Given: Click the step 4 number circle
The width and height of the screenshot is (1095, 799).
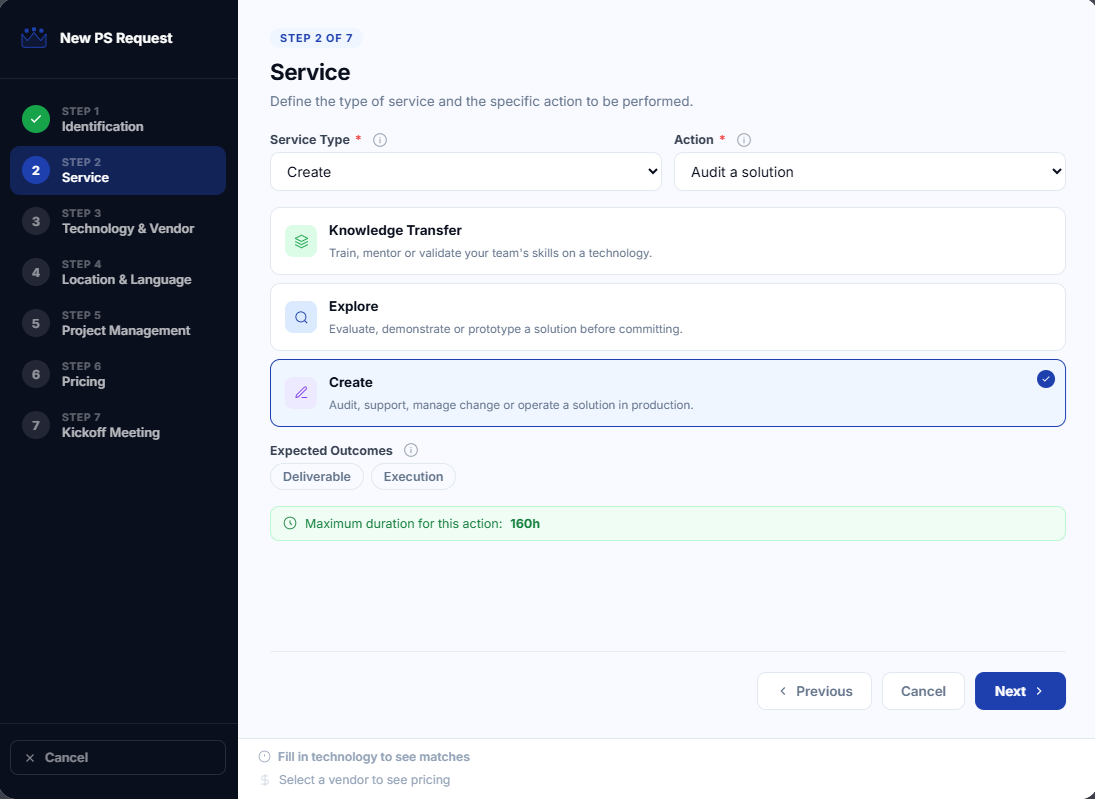Looking at the screenshot, I should click(36, 272).
